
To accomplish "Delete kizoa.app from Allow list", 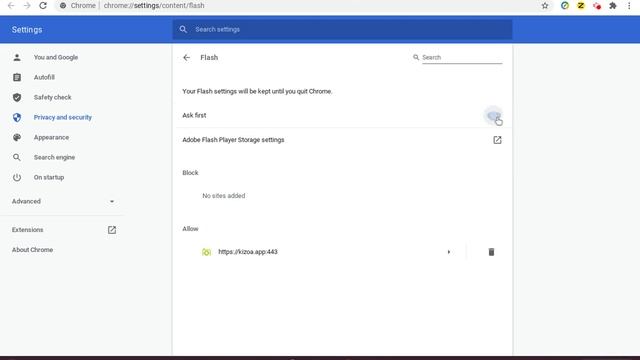I will tap(491, 252).
